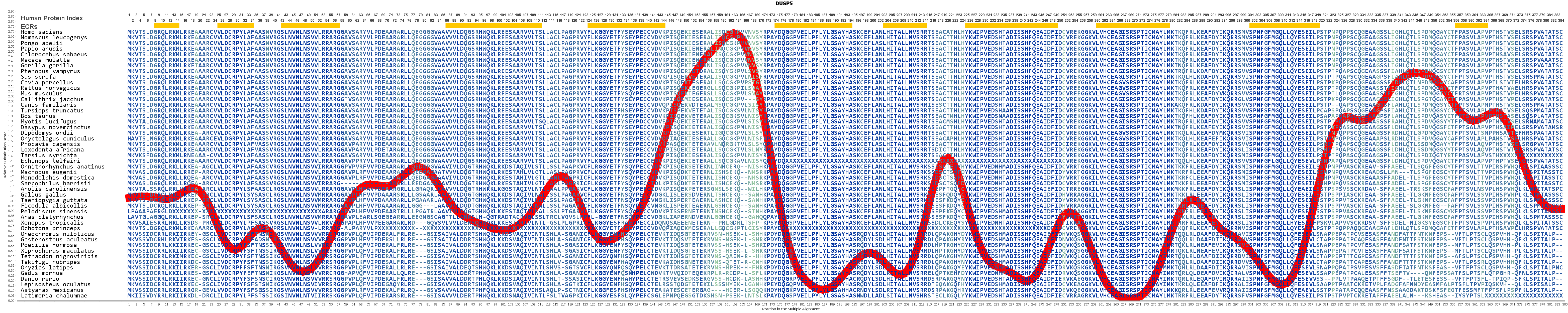Click the Position in the Multiple Alignment axis label
Viewport: 1568px width, 313px height.
click(791, 309)
